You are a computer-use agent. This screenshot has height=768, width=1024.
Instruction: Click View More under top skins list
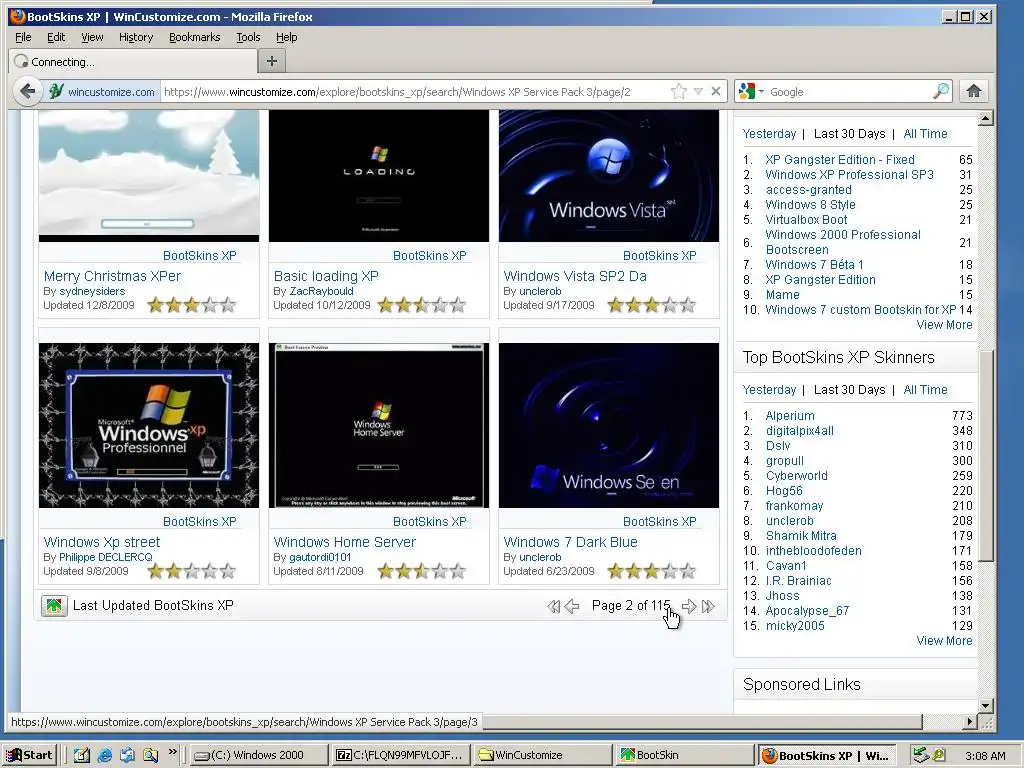click(x=944, y=325)
